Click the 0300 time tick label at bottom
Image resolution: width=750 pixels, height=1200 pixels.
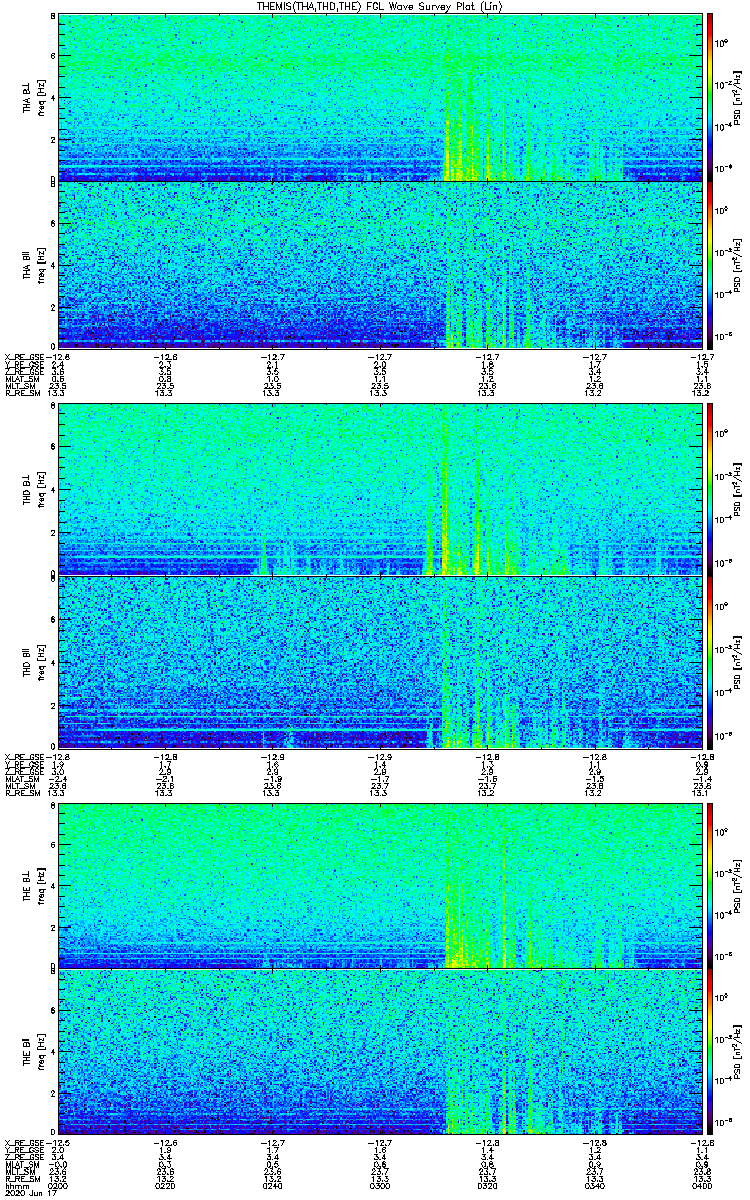click(x=380, y=1186)
